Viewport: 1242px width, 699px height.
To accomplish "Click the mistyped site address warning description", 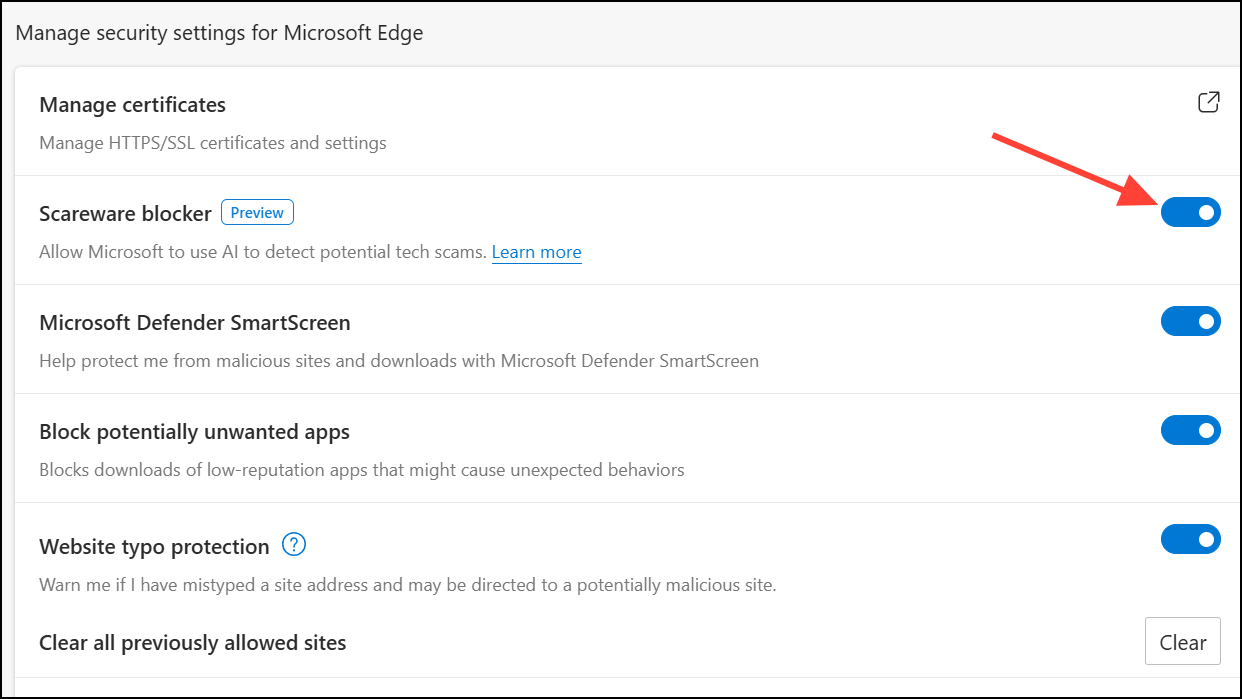I will (407, 585).
